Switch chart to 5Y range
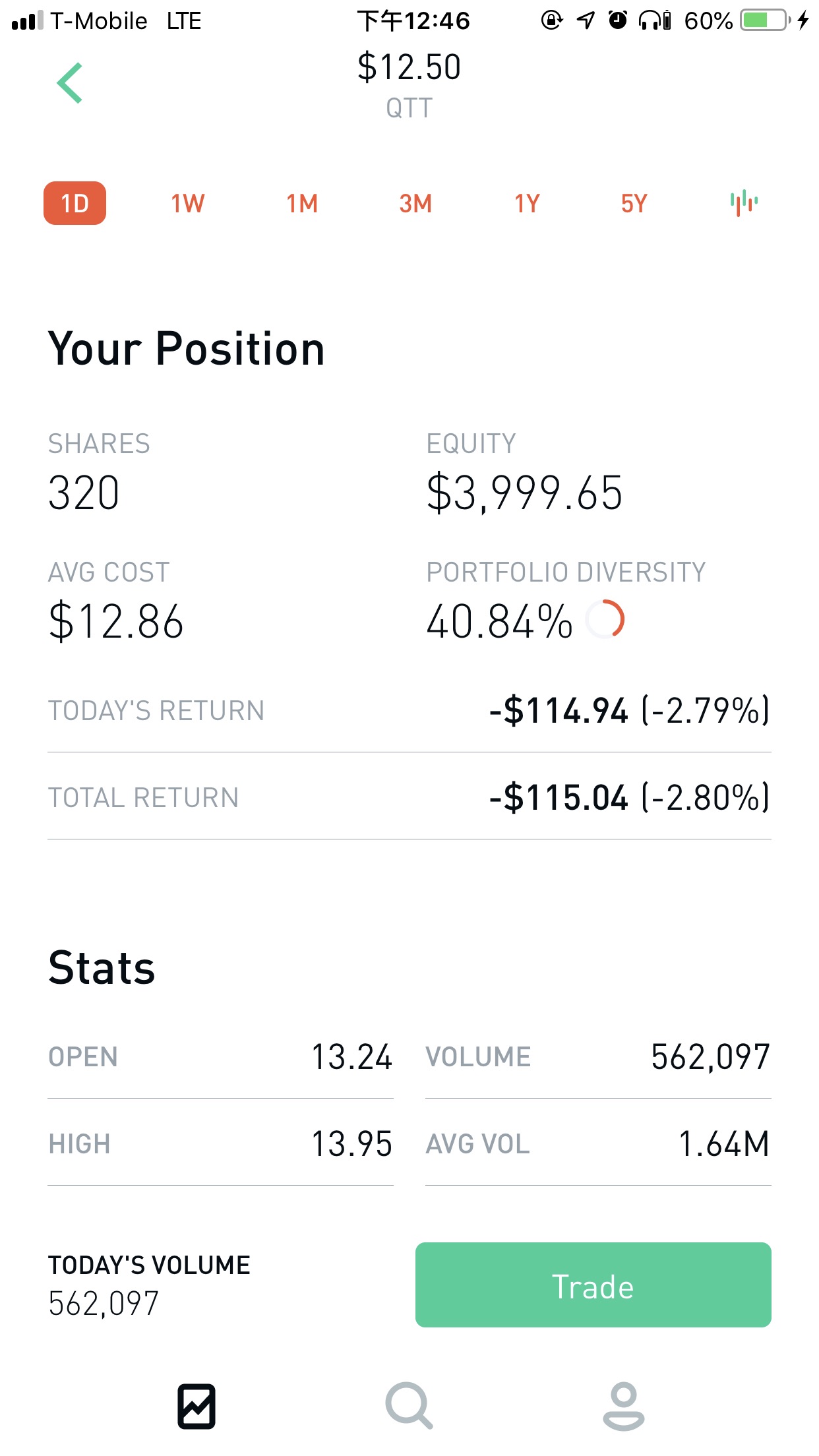This screenshot has width=819, height=1456. click(x=634, y=203)
